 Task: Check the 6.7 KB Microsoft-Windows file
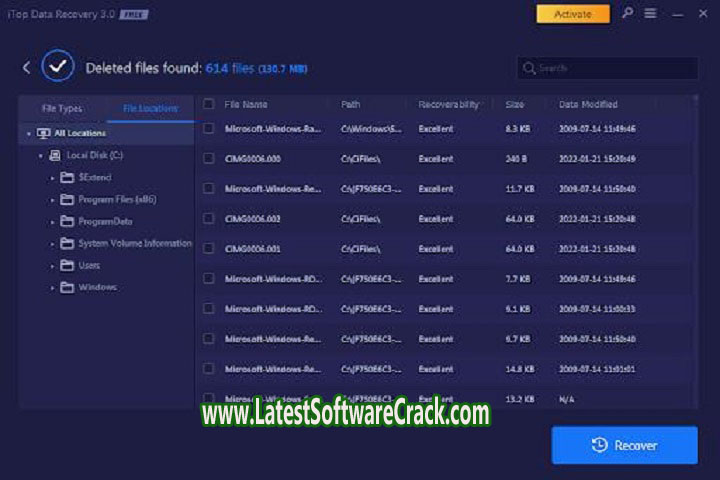tap(208, 339)
